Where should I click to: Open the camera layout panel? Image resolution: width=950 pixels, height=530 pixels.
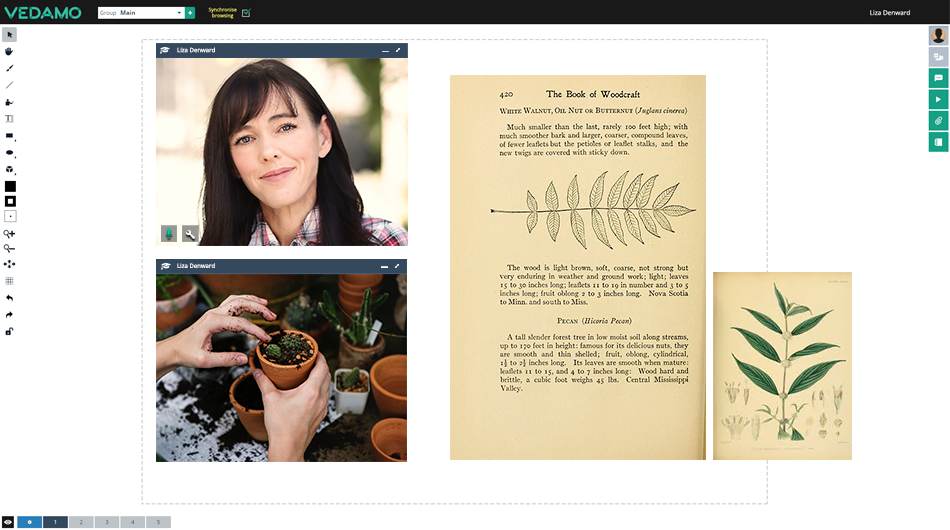click(x=938, y=57)
